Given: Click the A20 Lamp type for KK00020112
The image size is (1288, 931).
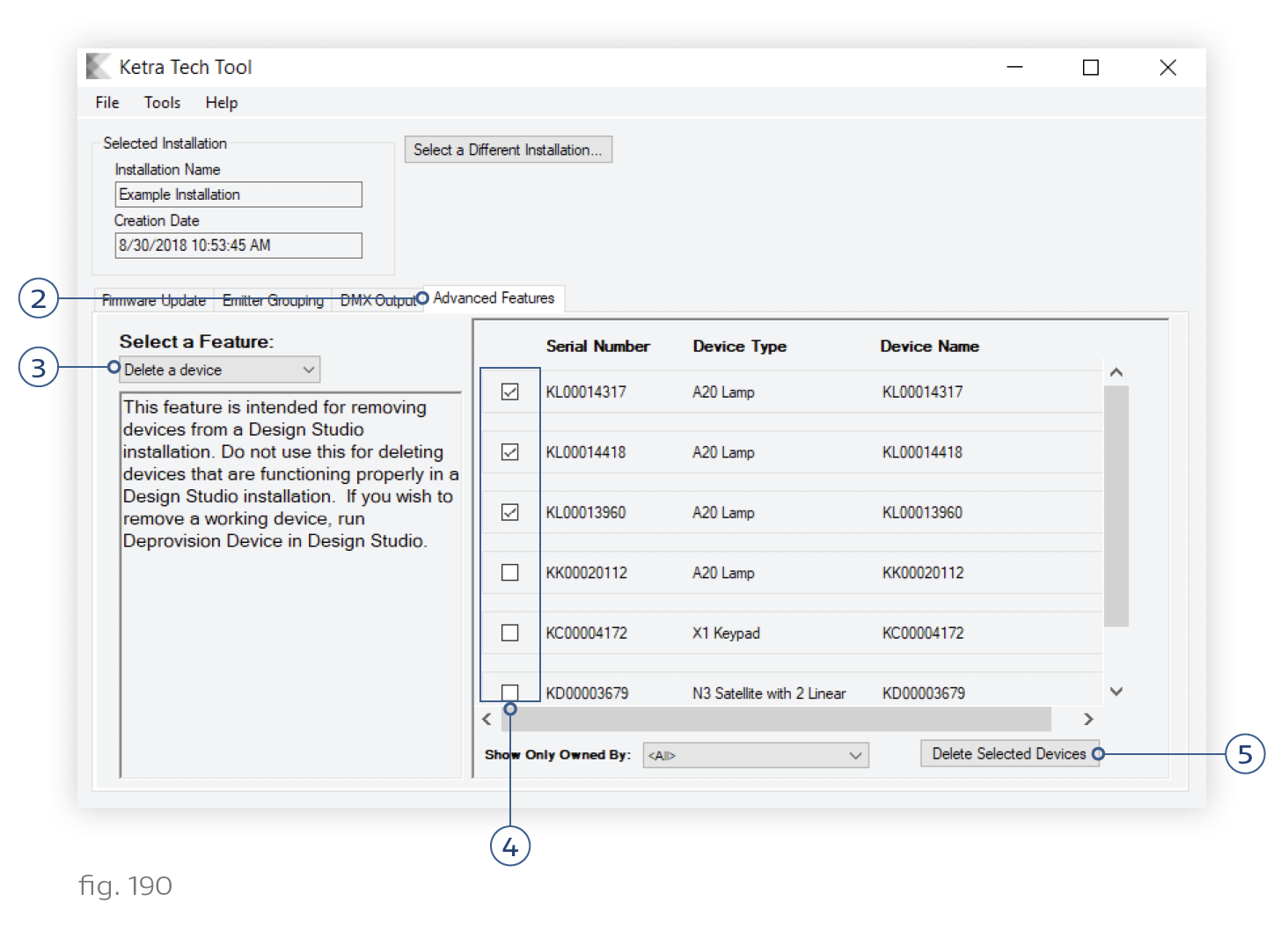Looking at the screenshot, I should (723, 573).
